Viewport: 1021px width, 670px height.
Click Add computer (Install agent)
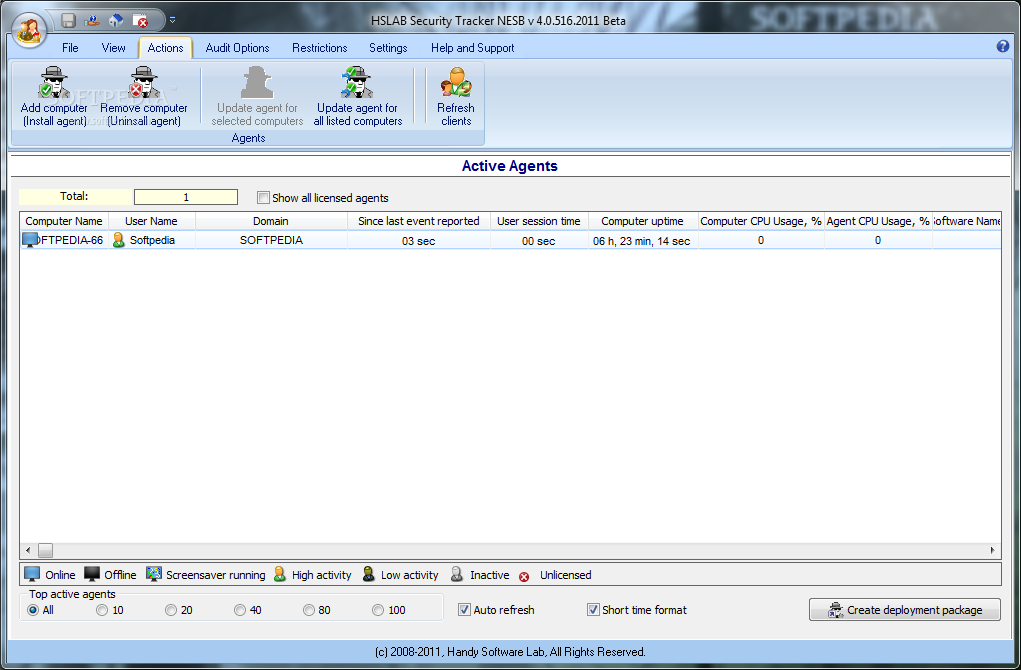54,96
